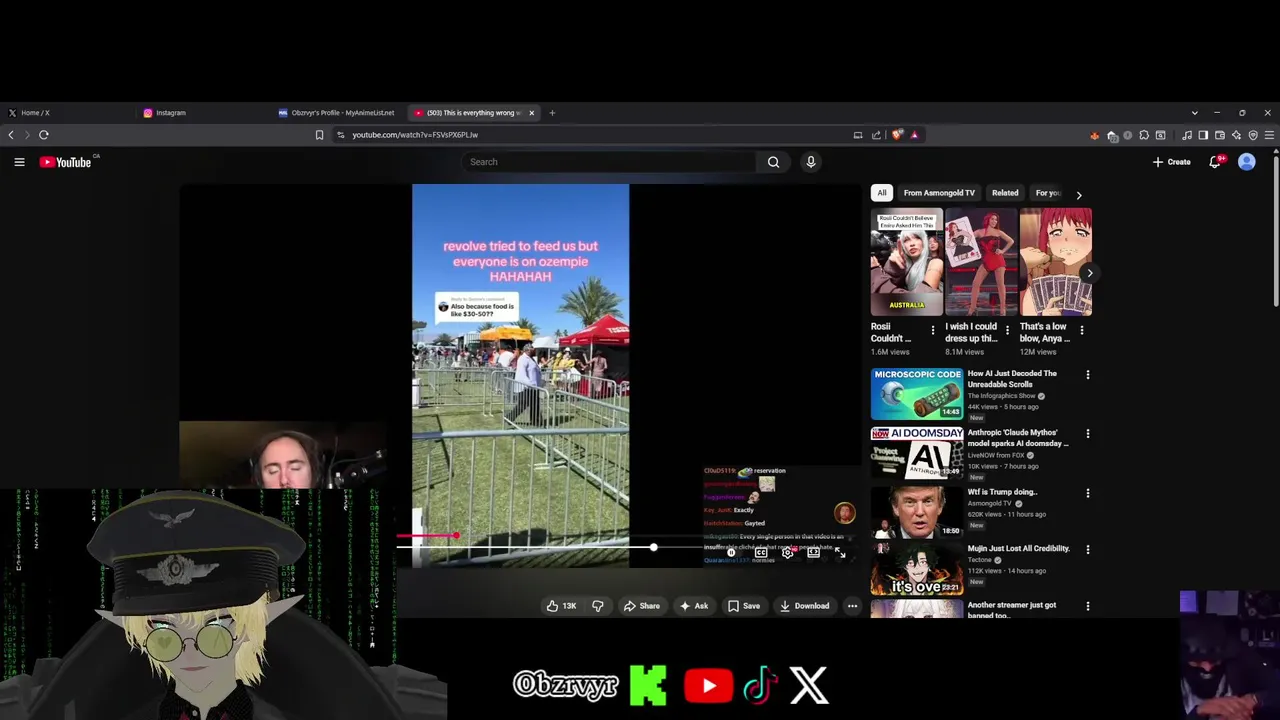The width and height of the screenshot is (1280, 720).
Task: Open more actions three-dot menu
Action: click(852, 606)
